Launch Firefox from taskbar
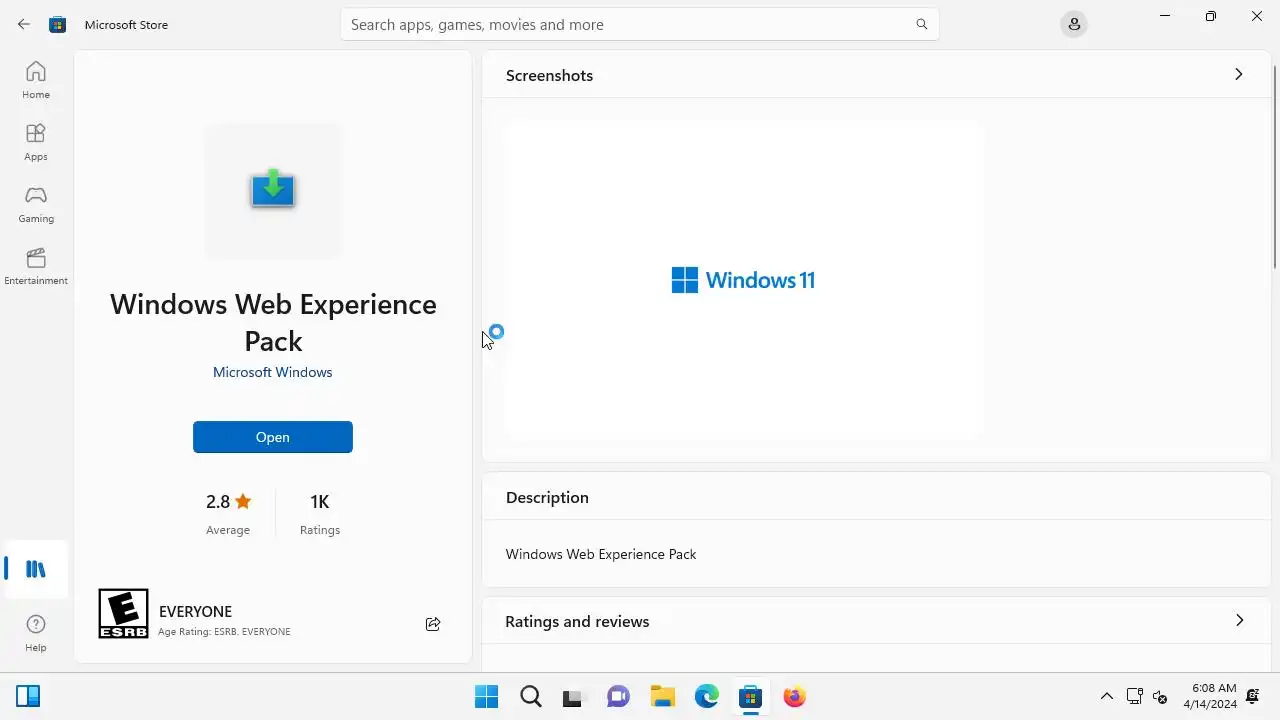This screenshot has width=1280, height=720. tap(794, 696)
